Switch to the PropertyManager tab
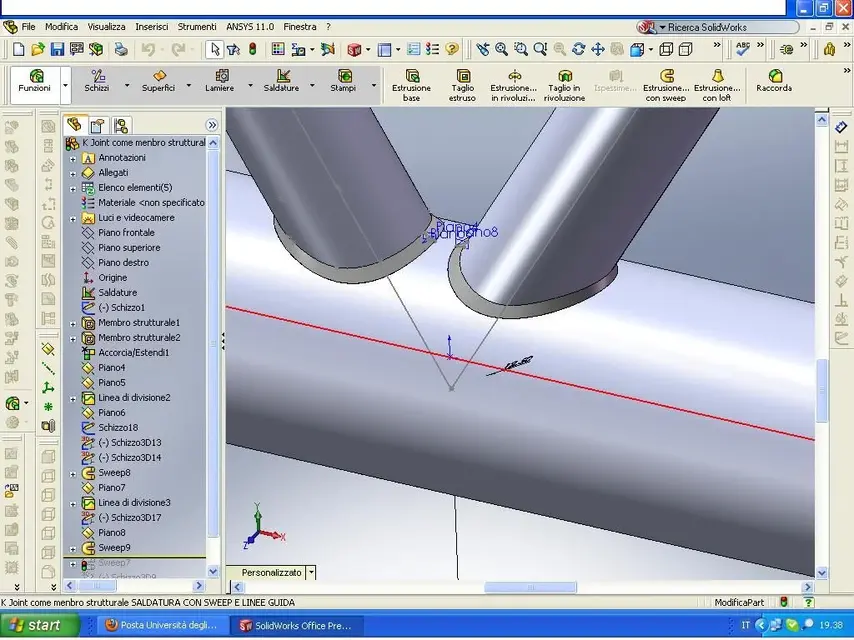This screenshot has width=854, height=640. click(97, 126)
